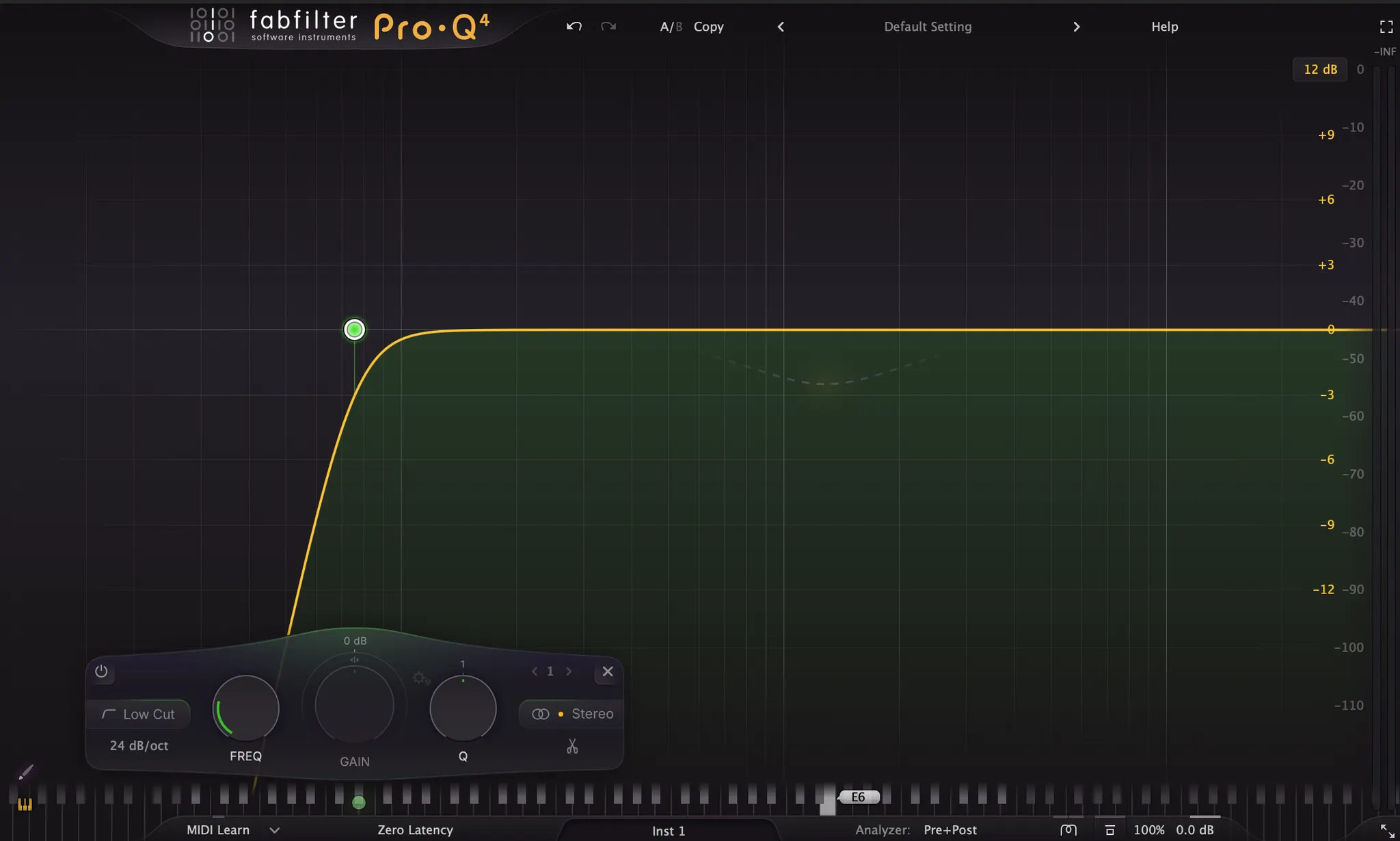
Task: Click the auto gain icon in bottom bar
Action: [x=1109, y=830]
